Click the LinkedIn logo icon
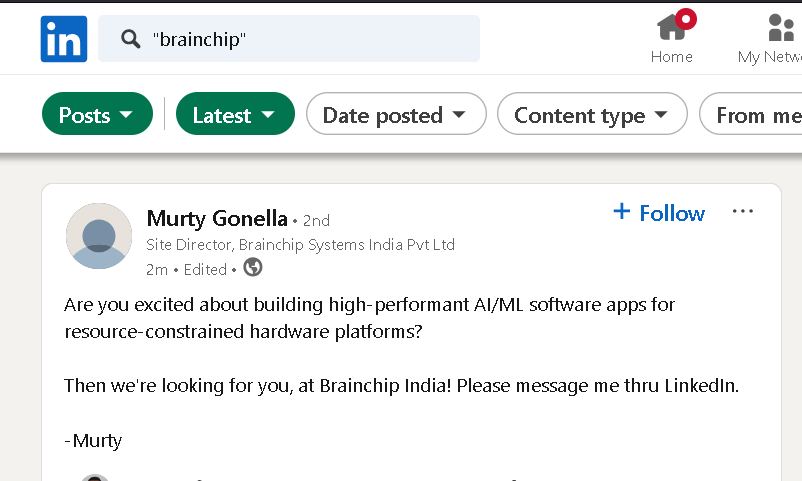802x481 pixels. click(x=64, y=39)
